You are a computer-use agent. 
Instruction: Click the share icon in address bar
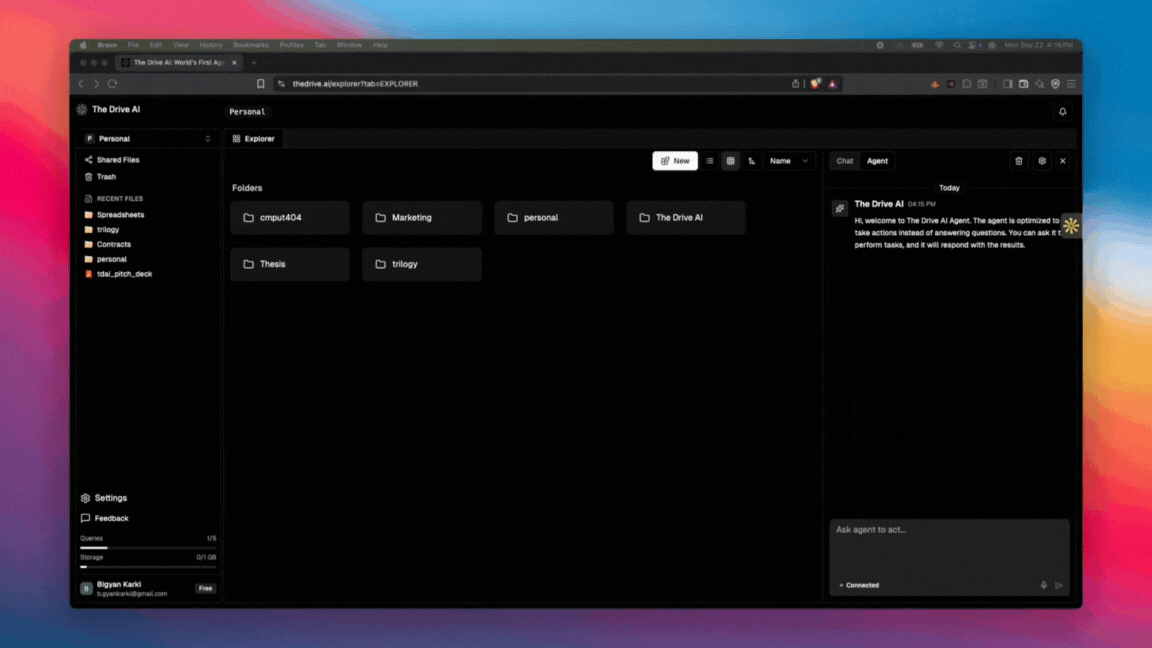pos(795,84)
